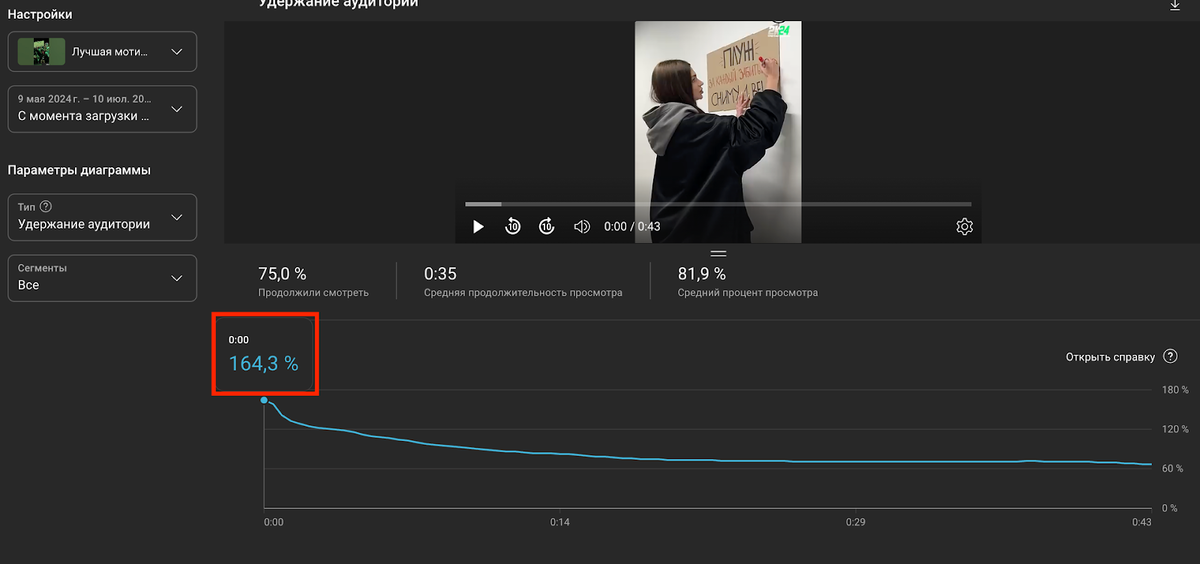Image resolution: width=1200 pixels, height=564 pixels.
Task: Click the 0:43 axis label on the chart
Action: 1141,523
